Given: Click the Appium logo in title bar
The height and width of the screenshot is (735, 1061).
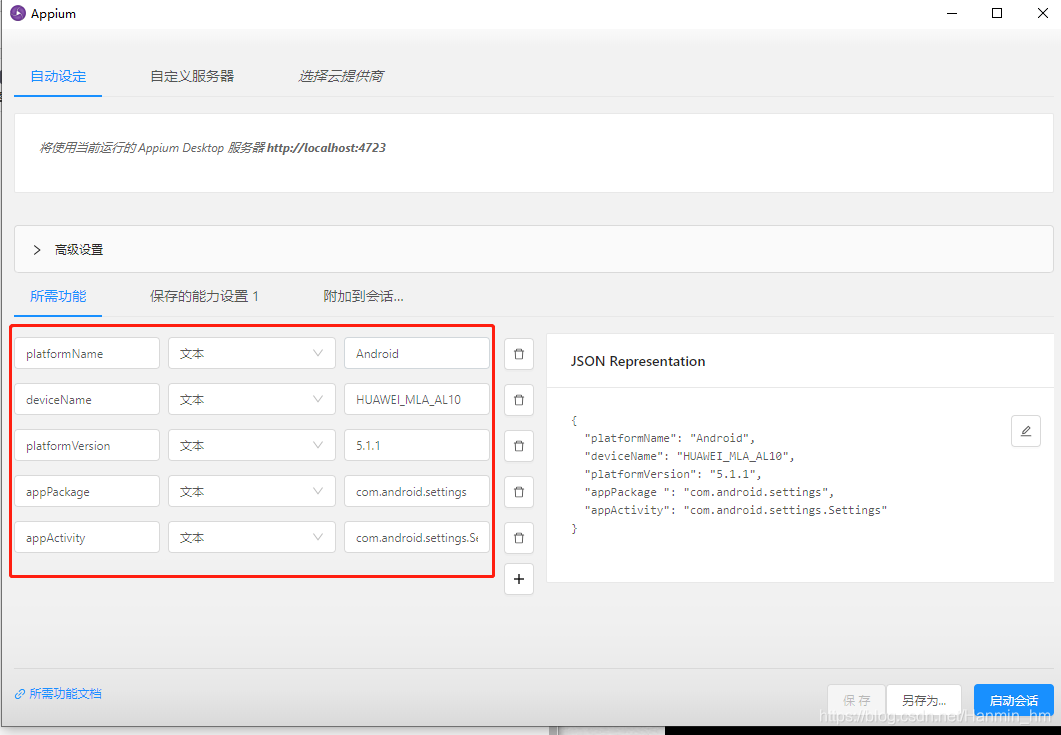Looking at the screenshot, I should point(18,14).
